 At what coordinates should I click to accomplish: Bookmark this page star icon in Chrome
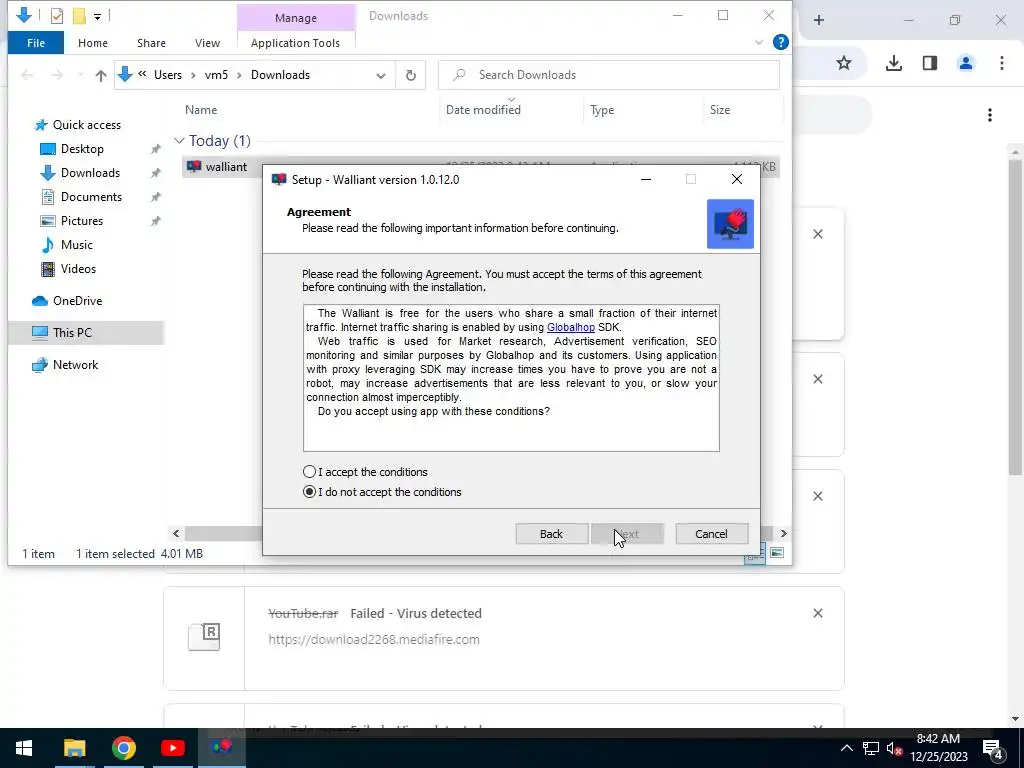click(844, 63)
